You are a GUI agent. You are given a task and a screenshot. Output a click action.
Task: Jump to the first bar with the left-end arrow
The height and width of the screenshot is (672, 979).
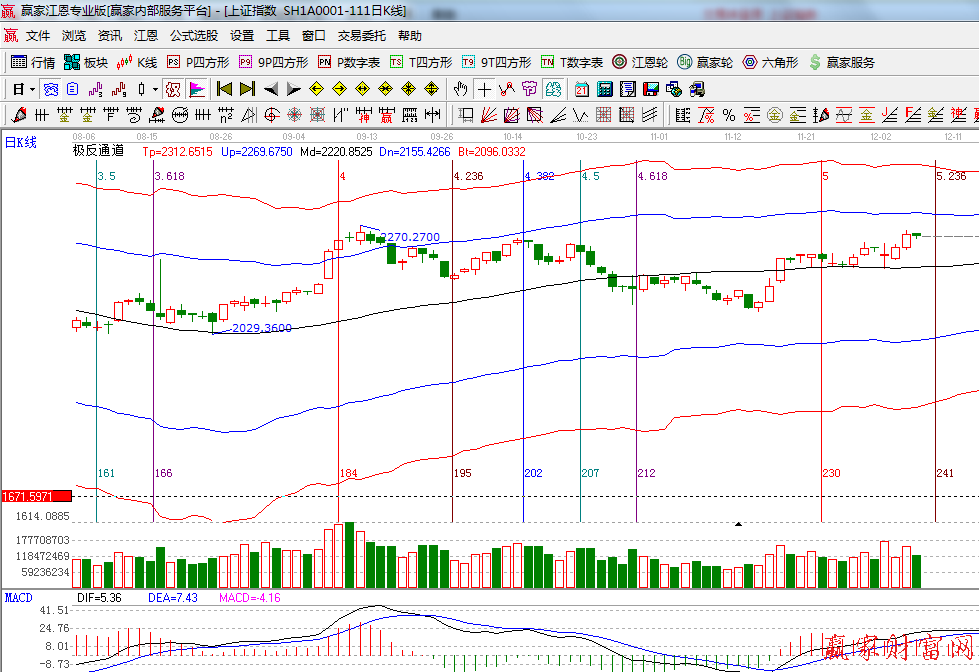click(x=224, y=89)
